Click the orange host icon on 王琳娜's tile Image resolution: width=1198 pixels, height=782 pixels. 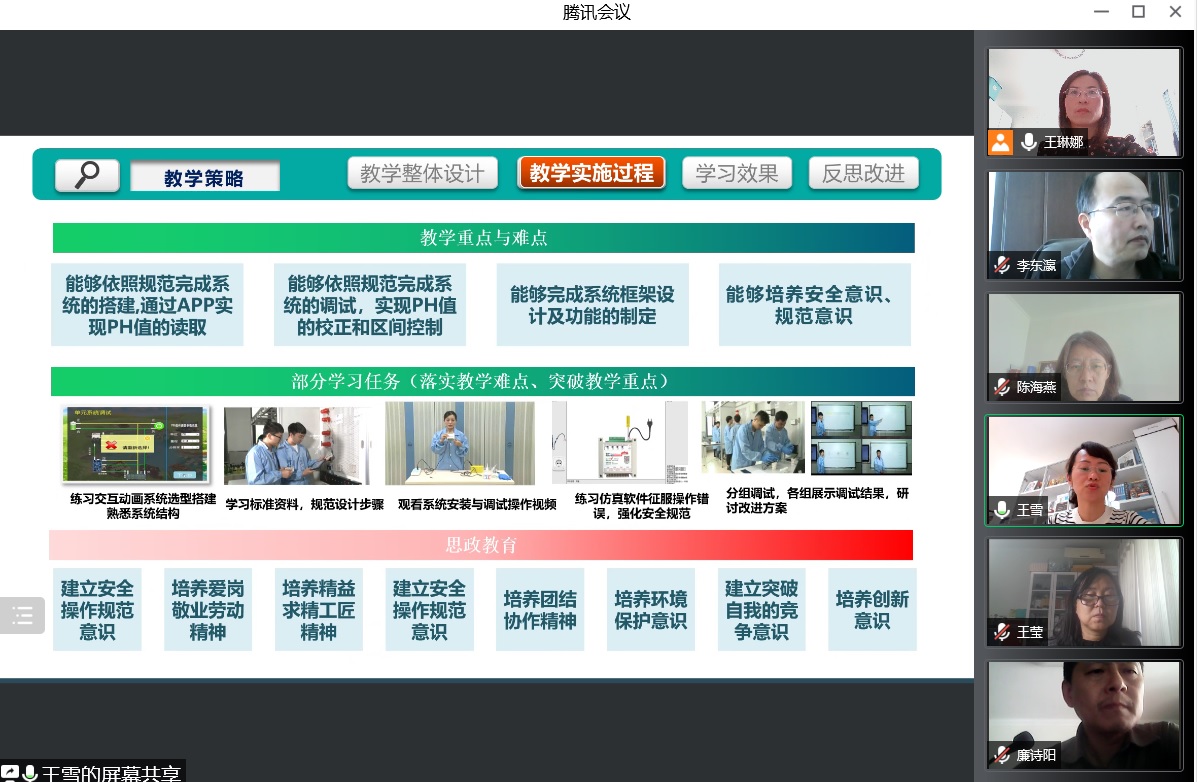(x=1000, y=142)
